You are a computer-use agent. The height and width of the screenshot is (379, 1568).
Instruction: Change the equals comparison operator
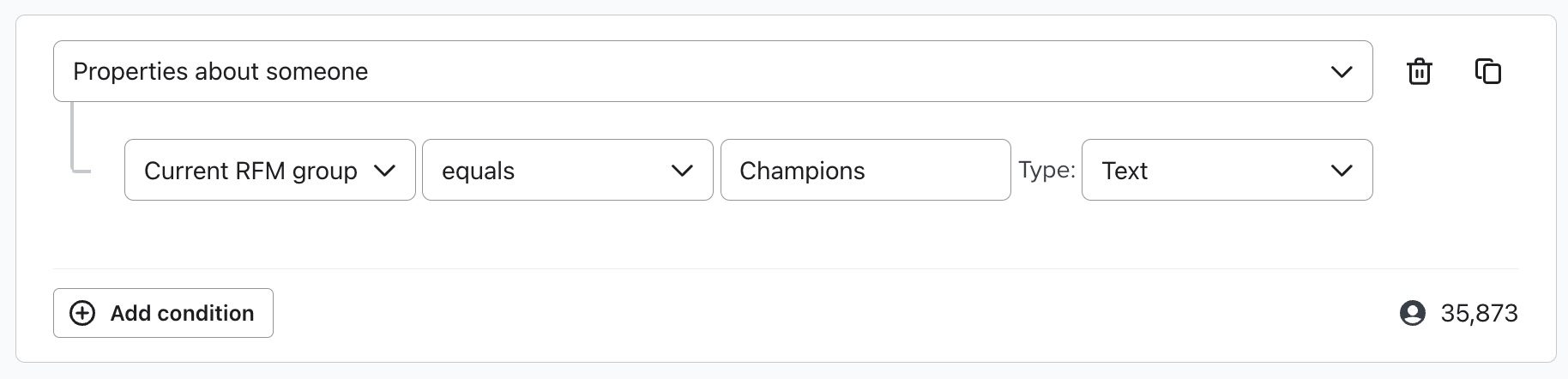coord(479,171)
